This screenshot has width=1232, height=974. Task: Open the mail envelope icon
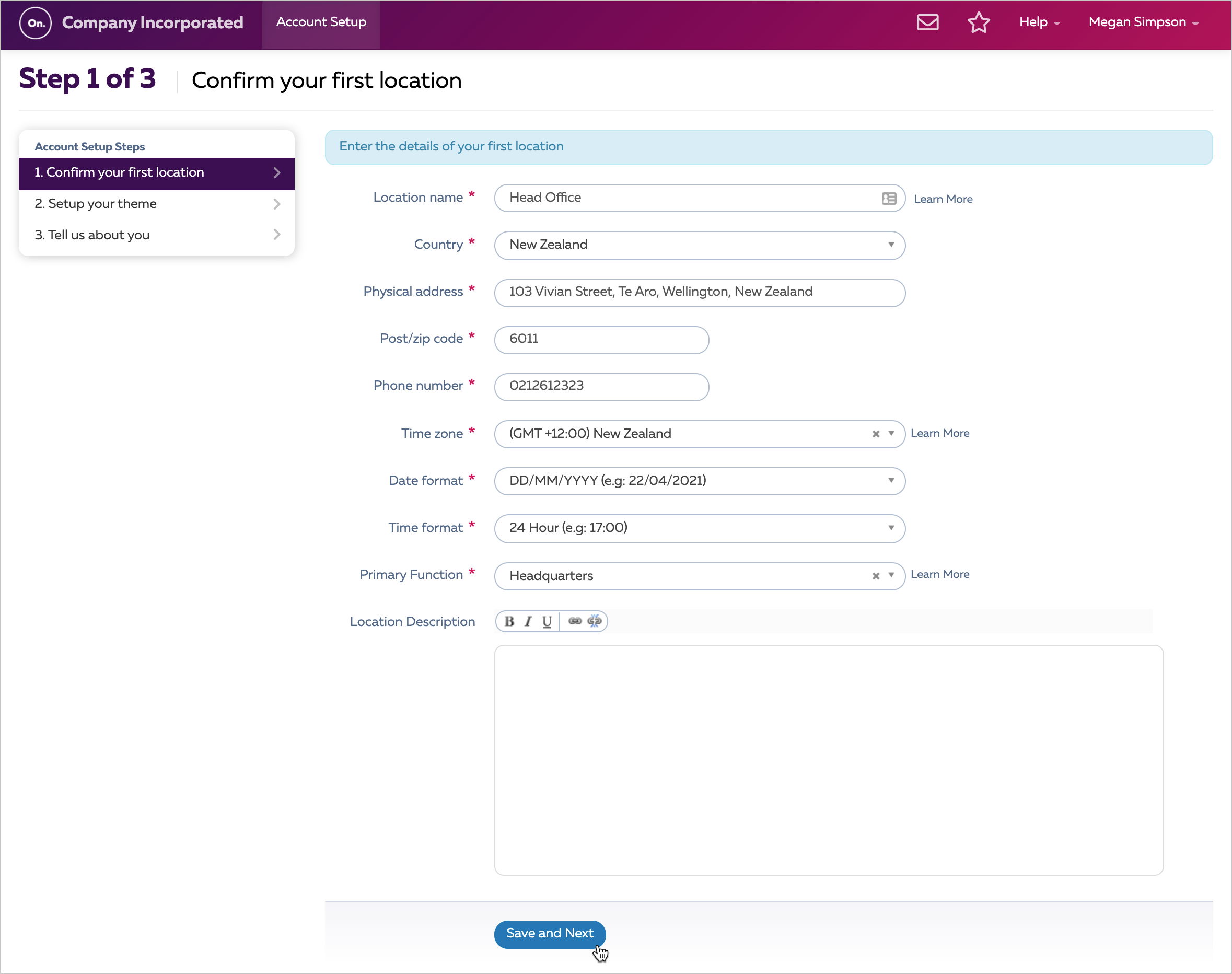click(x=927, y=23)
